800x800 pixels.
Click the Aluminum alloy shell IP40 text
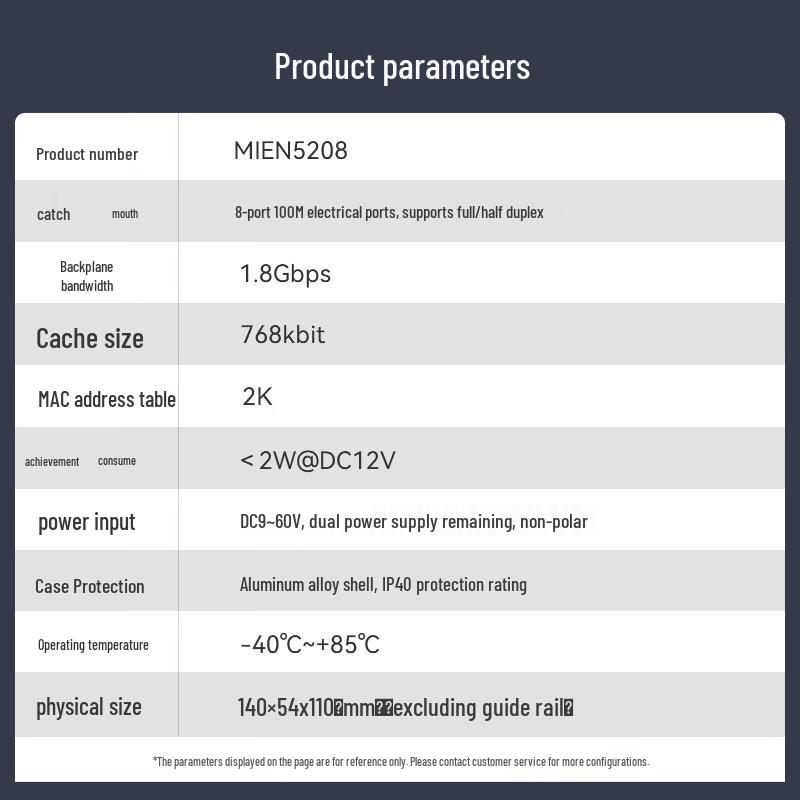(383, 585)
